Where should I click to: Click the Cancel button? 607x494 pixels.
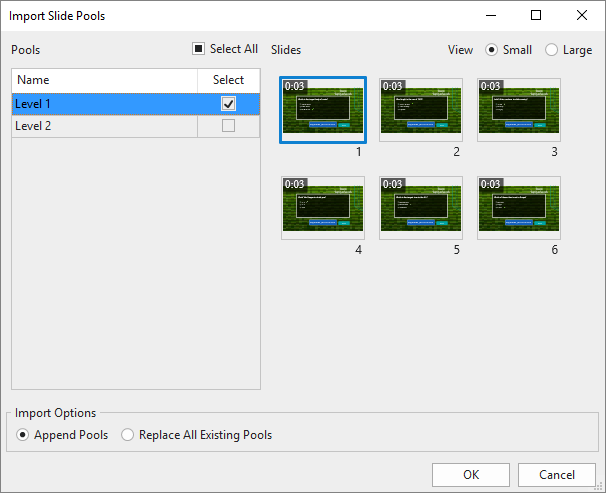coord(557,475)
